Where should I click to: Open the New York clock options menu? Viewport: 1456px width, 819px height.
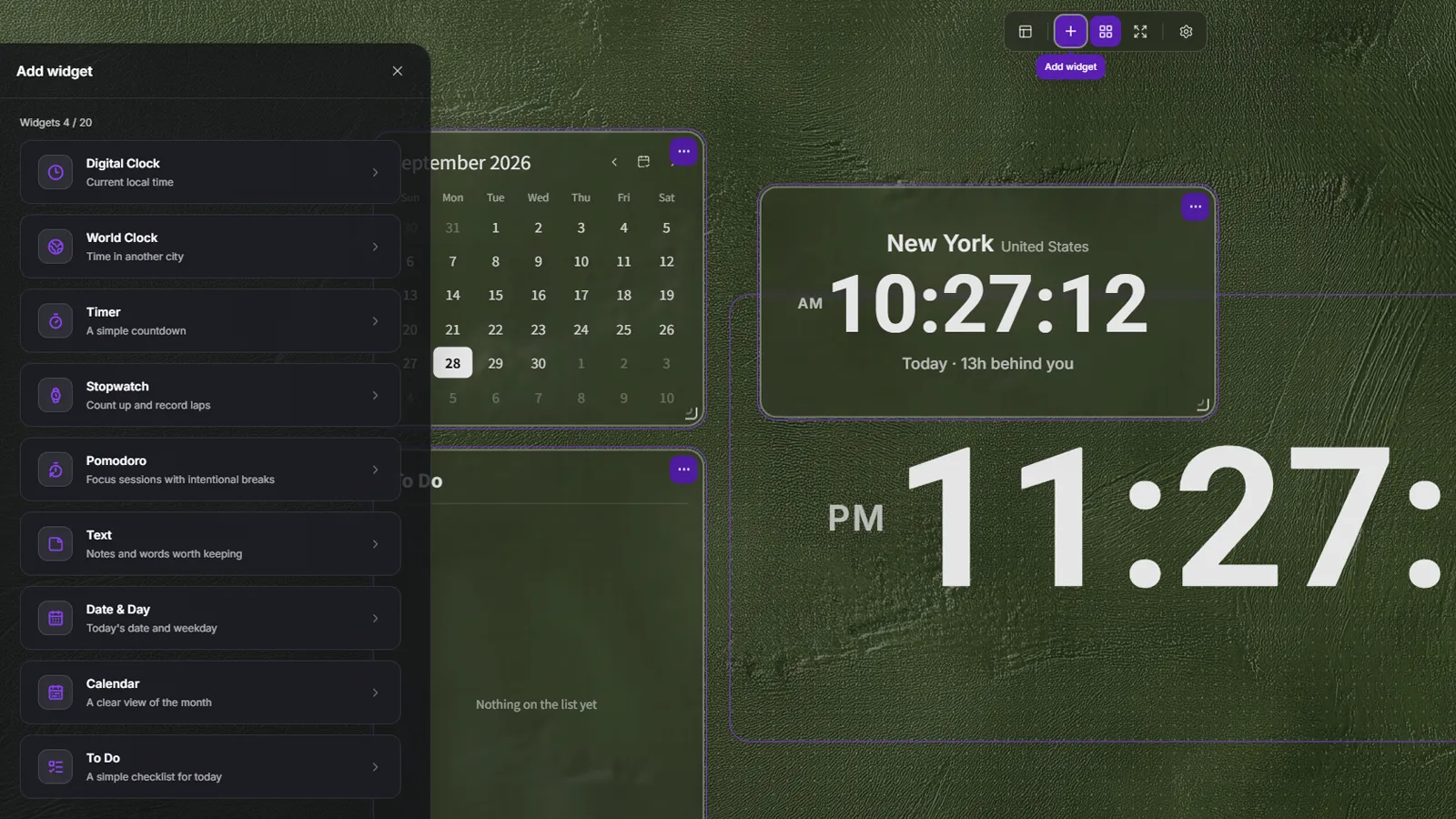tap(1195, 207)
